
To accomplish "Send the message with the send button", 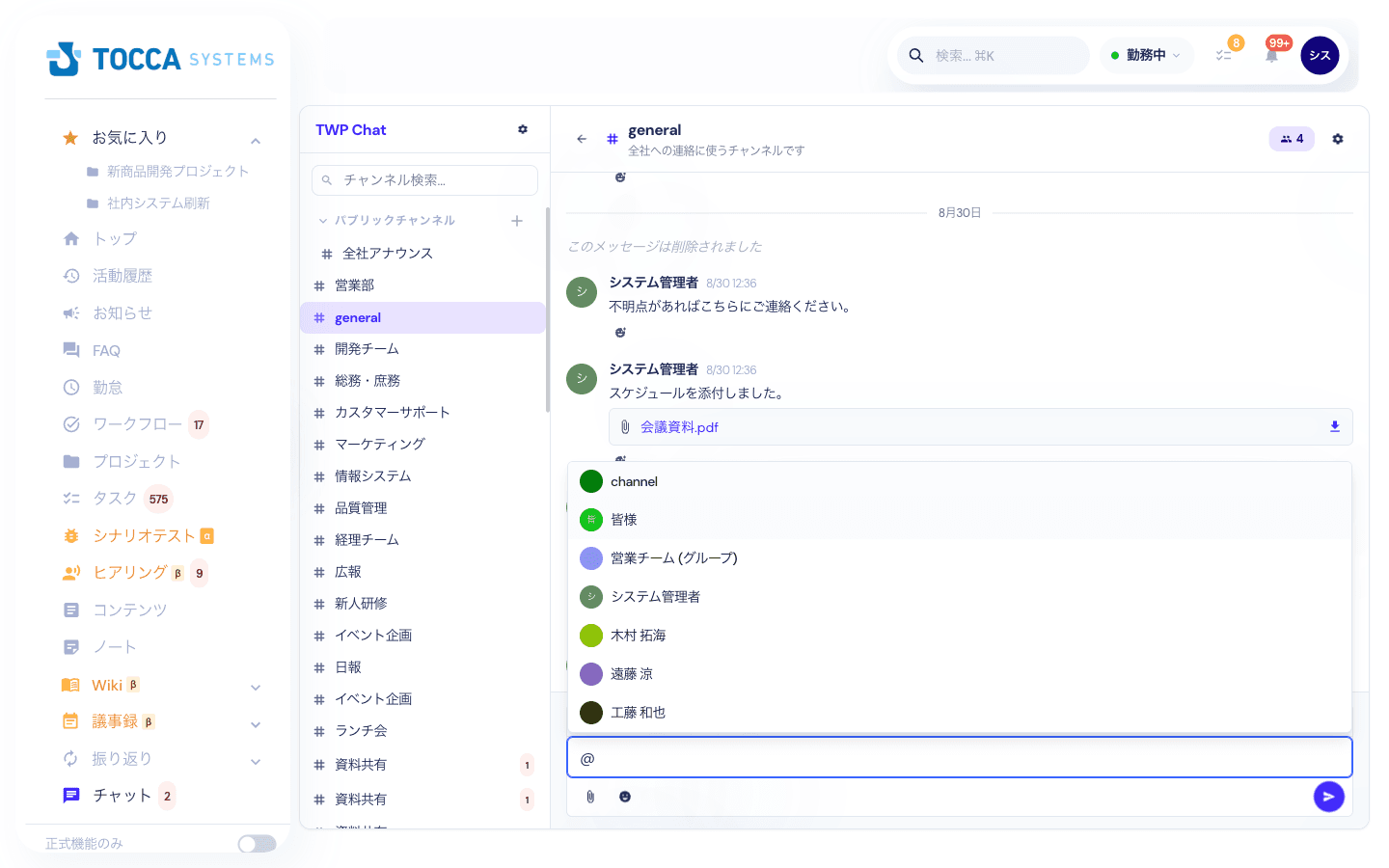I will click(1328, 797).
